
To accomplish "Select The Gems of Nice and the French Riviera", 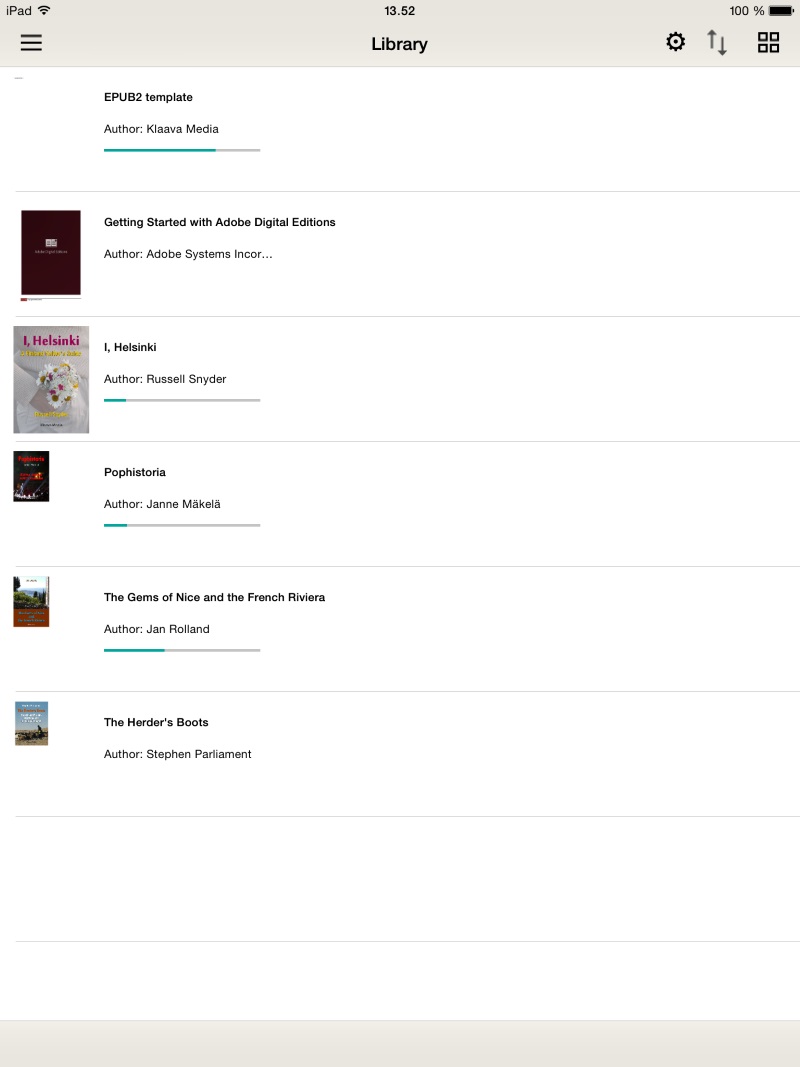I will tap(214, 597).
